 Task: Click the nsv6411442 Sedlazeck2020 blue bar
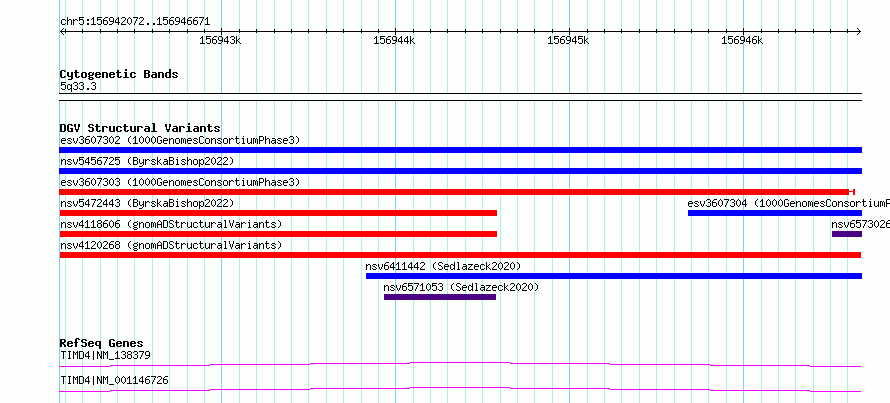[x=614, y=276]
